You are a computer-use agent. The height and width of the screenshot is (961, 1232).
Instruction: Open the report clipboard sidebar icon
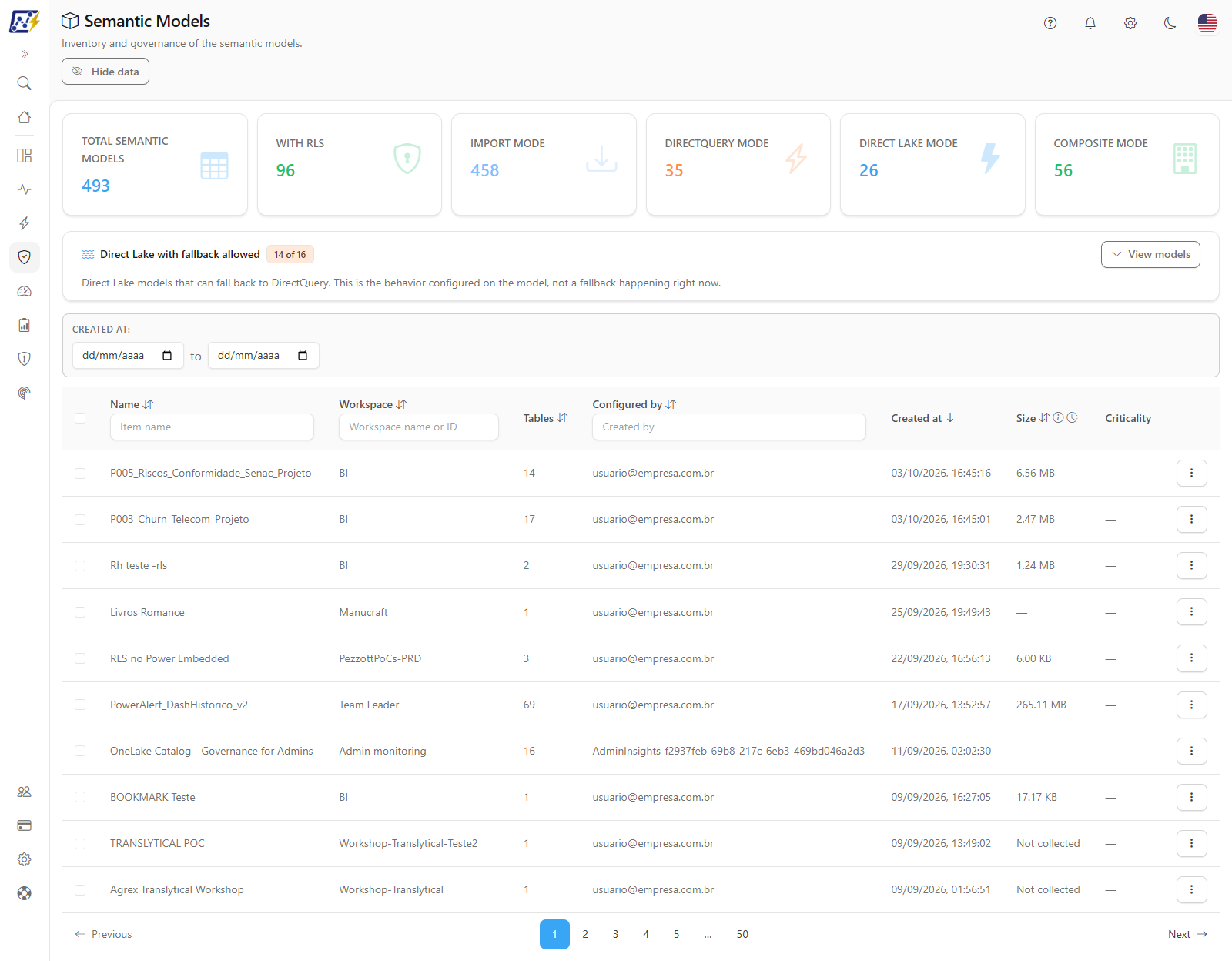coord(24,325)
